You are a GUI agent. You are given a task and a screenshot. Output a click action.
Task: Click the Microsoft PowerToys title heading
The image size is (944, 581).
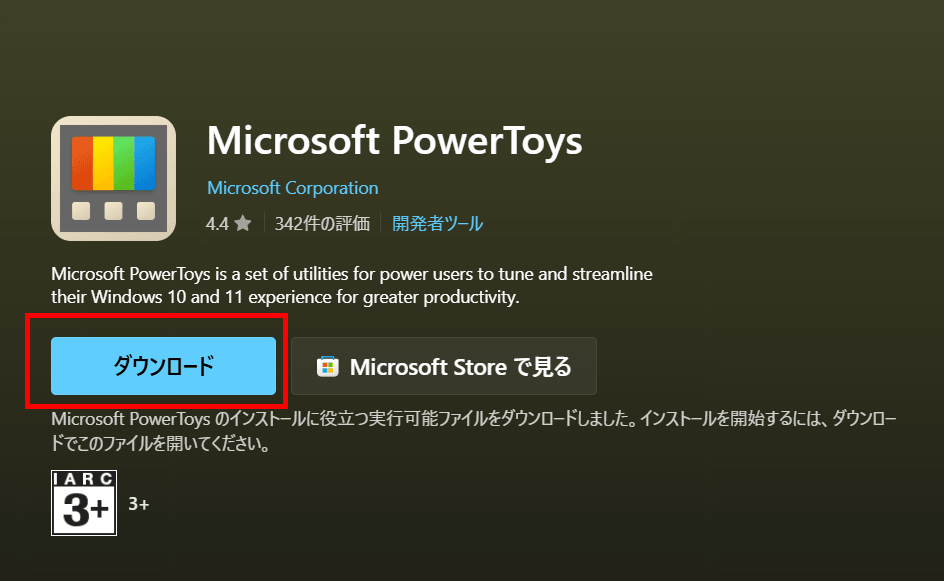tap(394, 142)
